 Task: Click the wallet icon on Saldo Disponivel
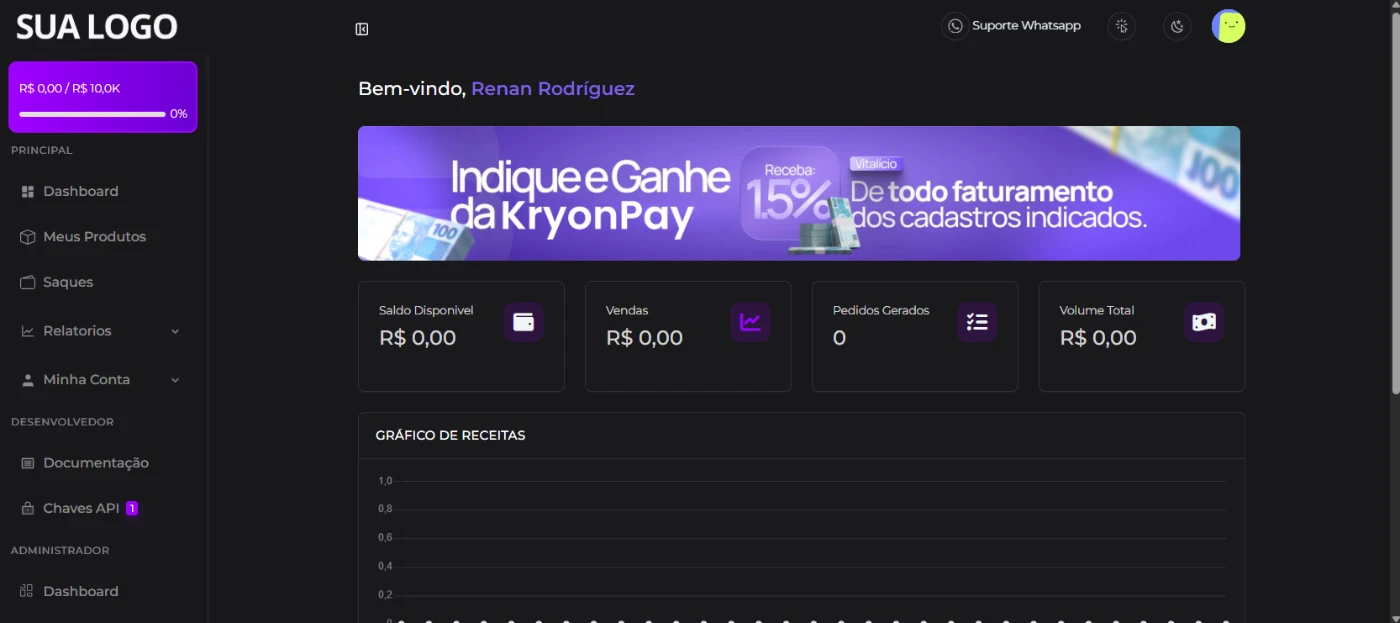point(523,322)
